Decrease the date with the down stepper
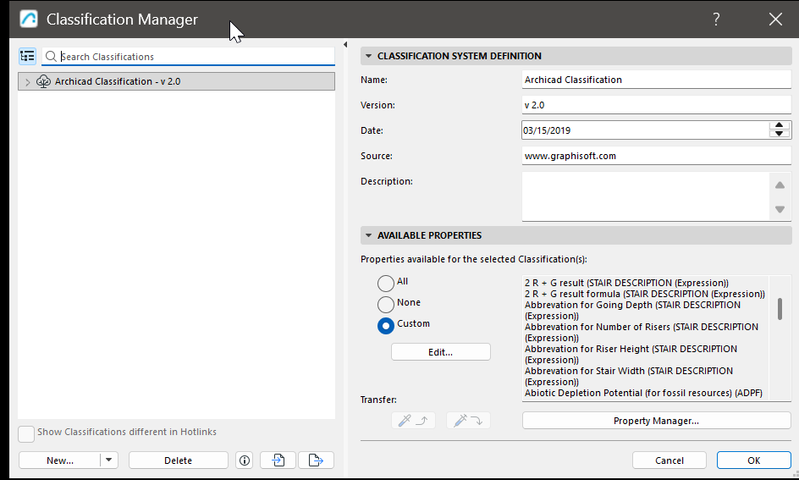This screenshot has height=480, width=799. [779, 134]
